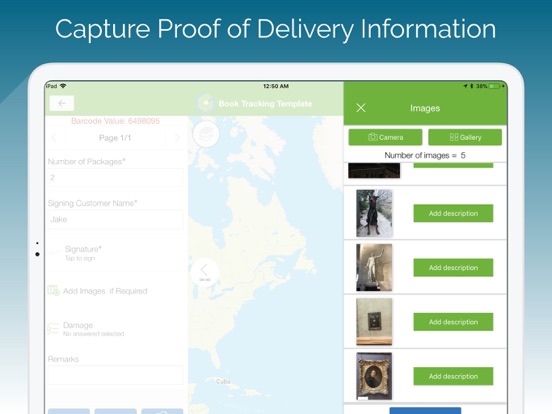Image resolution: width=552 pixels, height=414 pixels.
Task: Add description to the gold-framed portrait
Action: pos(453,376)
